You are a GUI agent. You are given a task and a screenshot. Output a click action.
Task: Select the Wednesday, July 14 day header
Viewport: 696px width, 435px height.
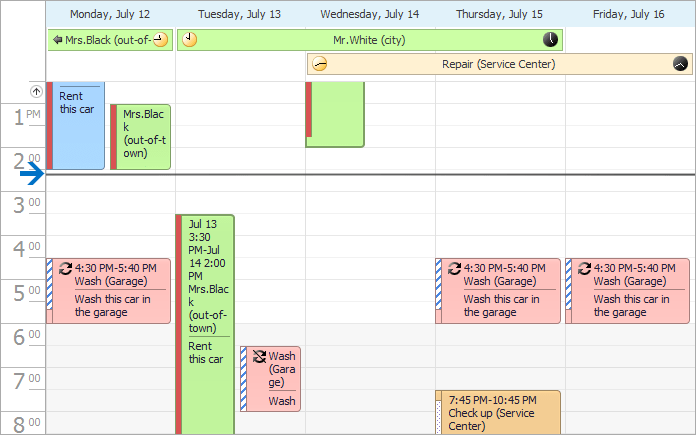click(x=370, y=15)
